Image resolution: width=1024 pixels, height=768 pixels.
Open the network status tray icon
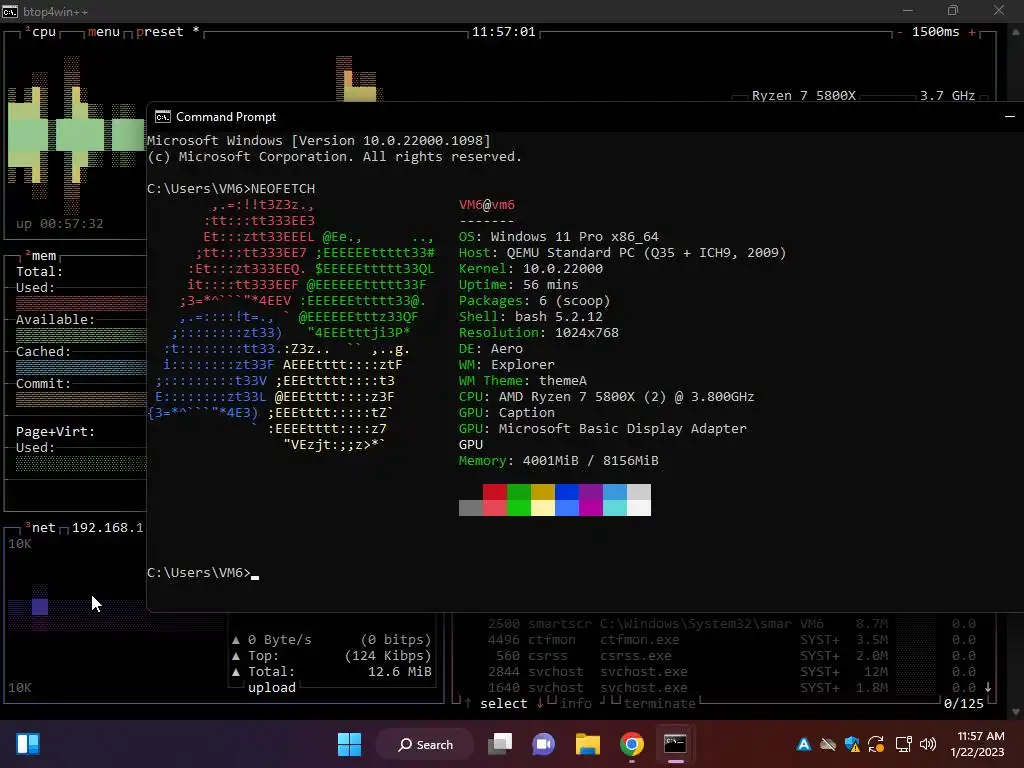[903, 744]
